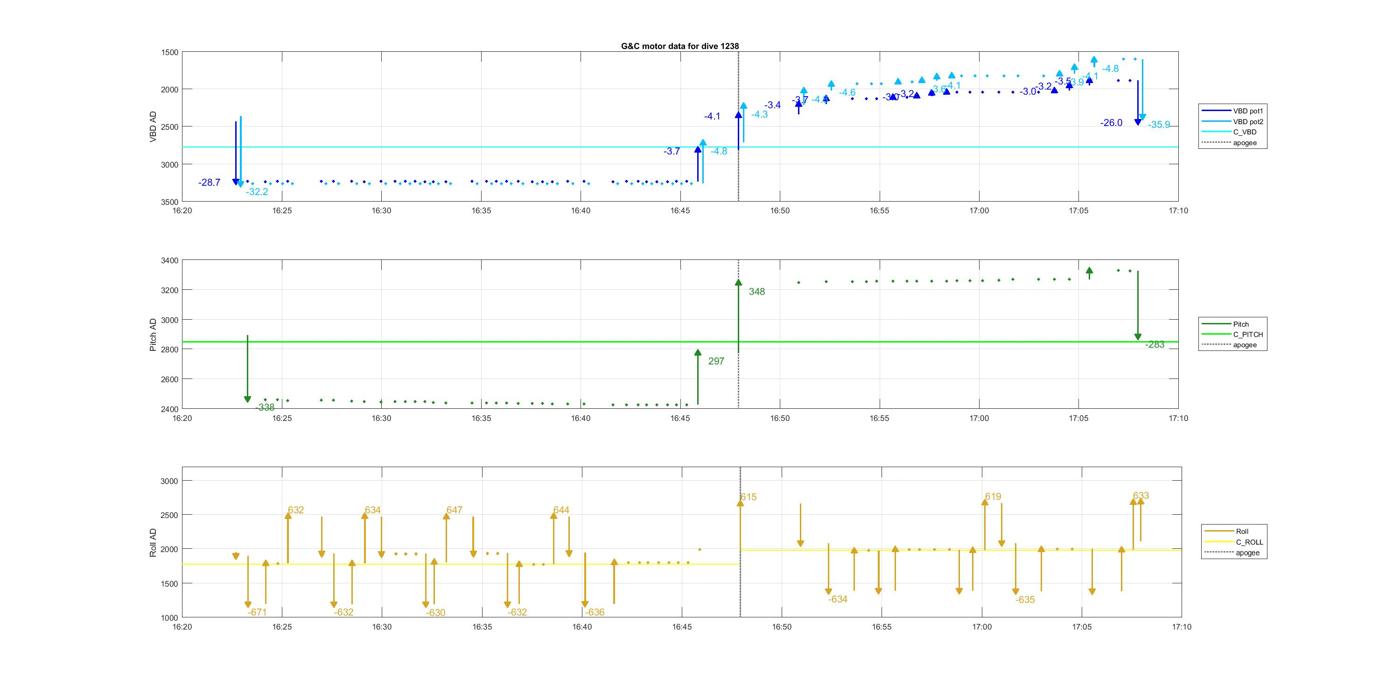
Task: Select the "VBD pot1" legend entry
Action: pos(1246,111)
